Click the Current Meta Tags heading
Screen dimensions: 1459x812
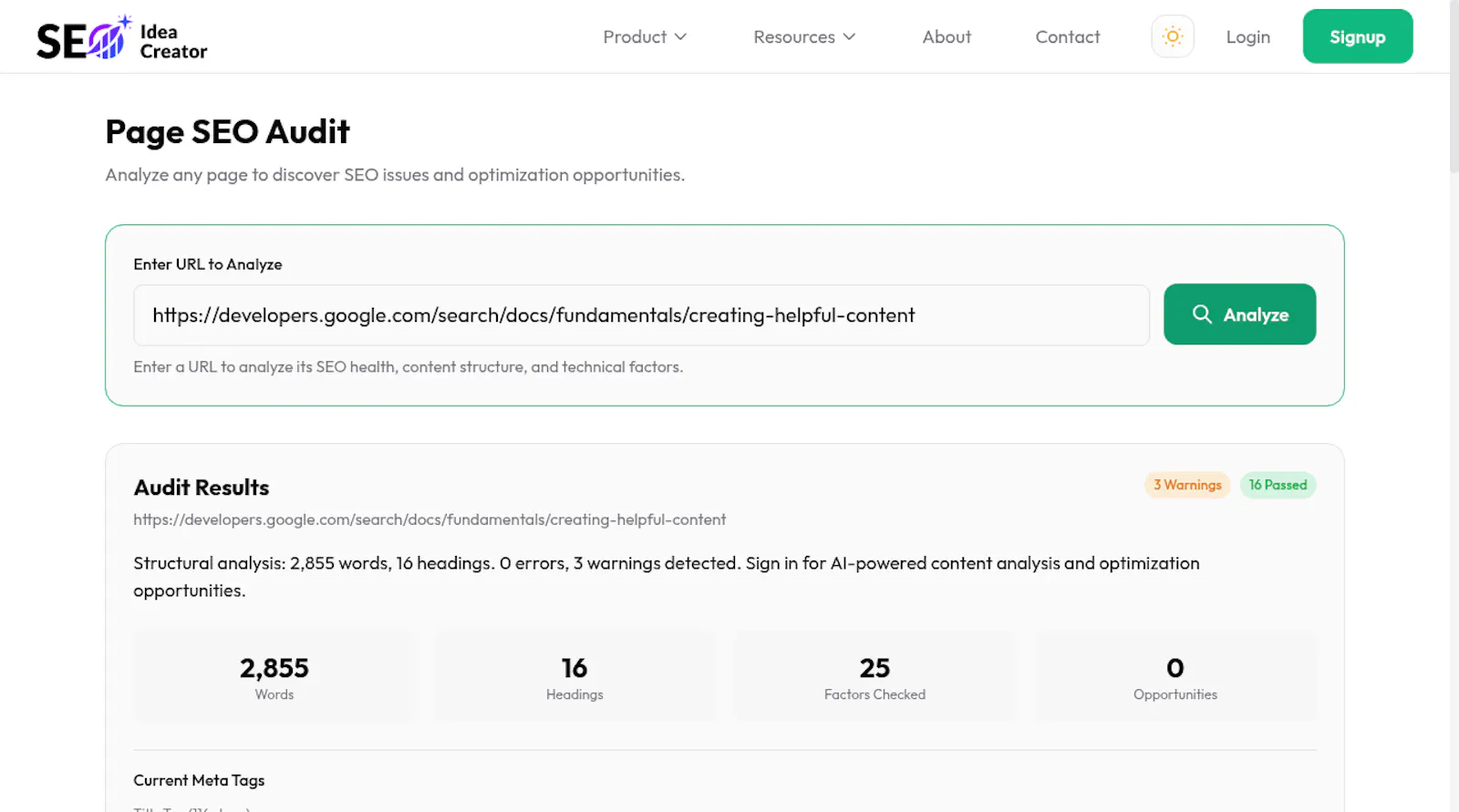[x=199, y=780]
